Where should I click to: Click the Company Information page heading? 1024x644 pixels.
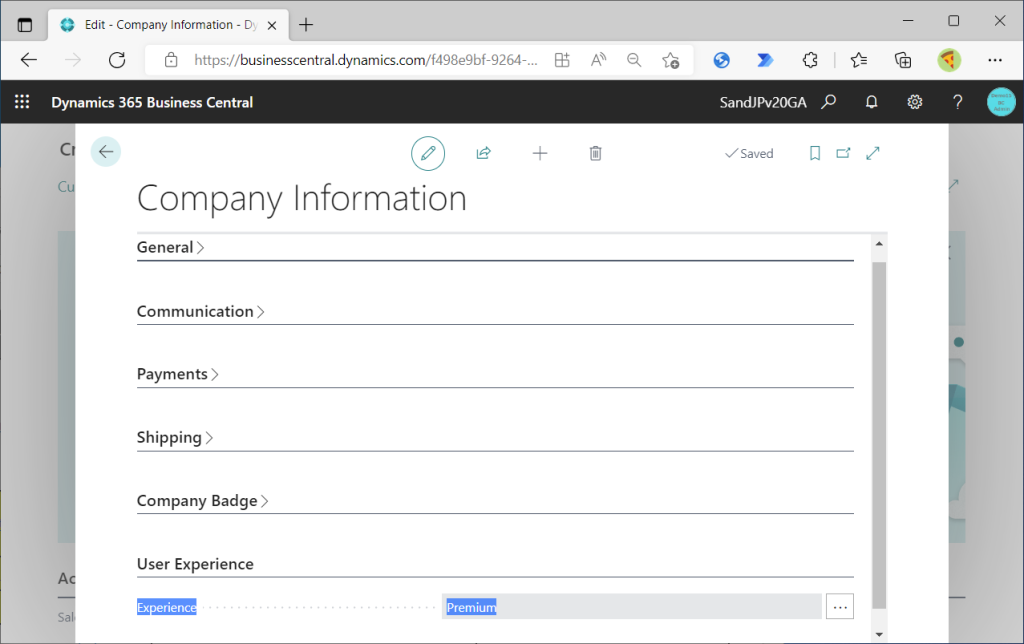tap(302, 198)
